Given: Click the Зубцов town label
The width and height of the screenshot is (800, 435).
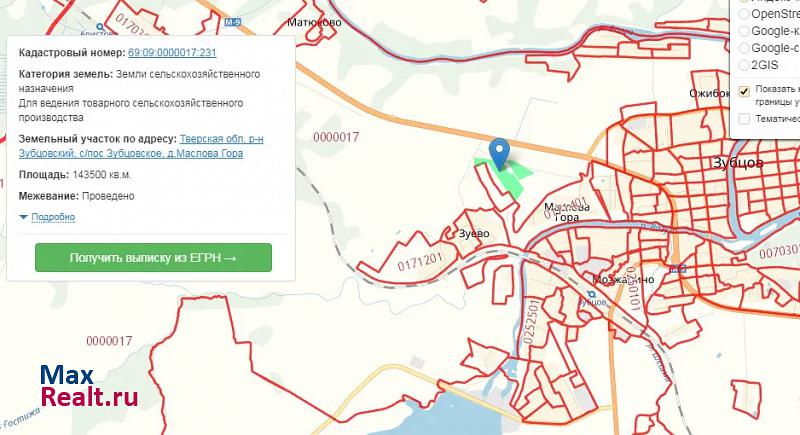Looking at the screenshot, I should click(x=739, y=161).
